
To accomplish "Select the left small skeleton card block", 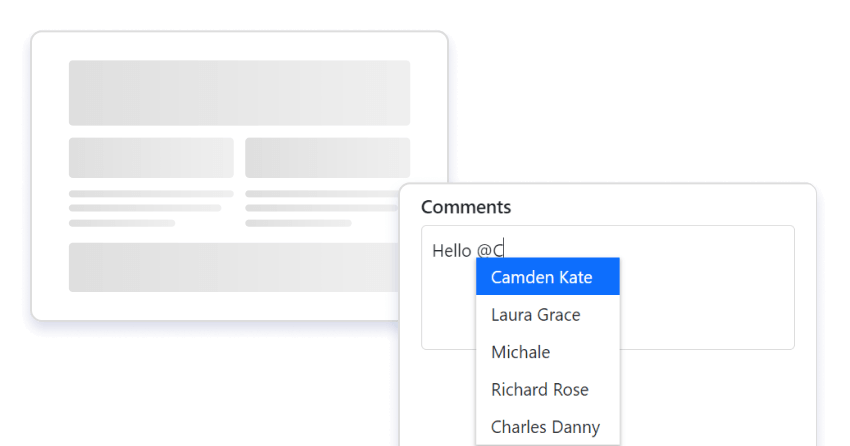I will [x=151, y=158].
